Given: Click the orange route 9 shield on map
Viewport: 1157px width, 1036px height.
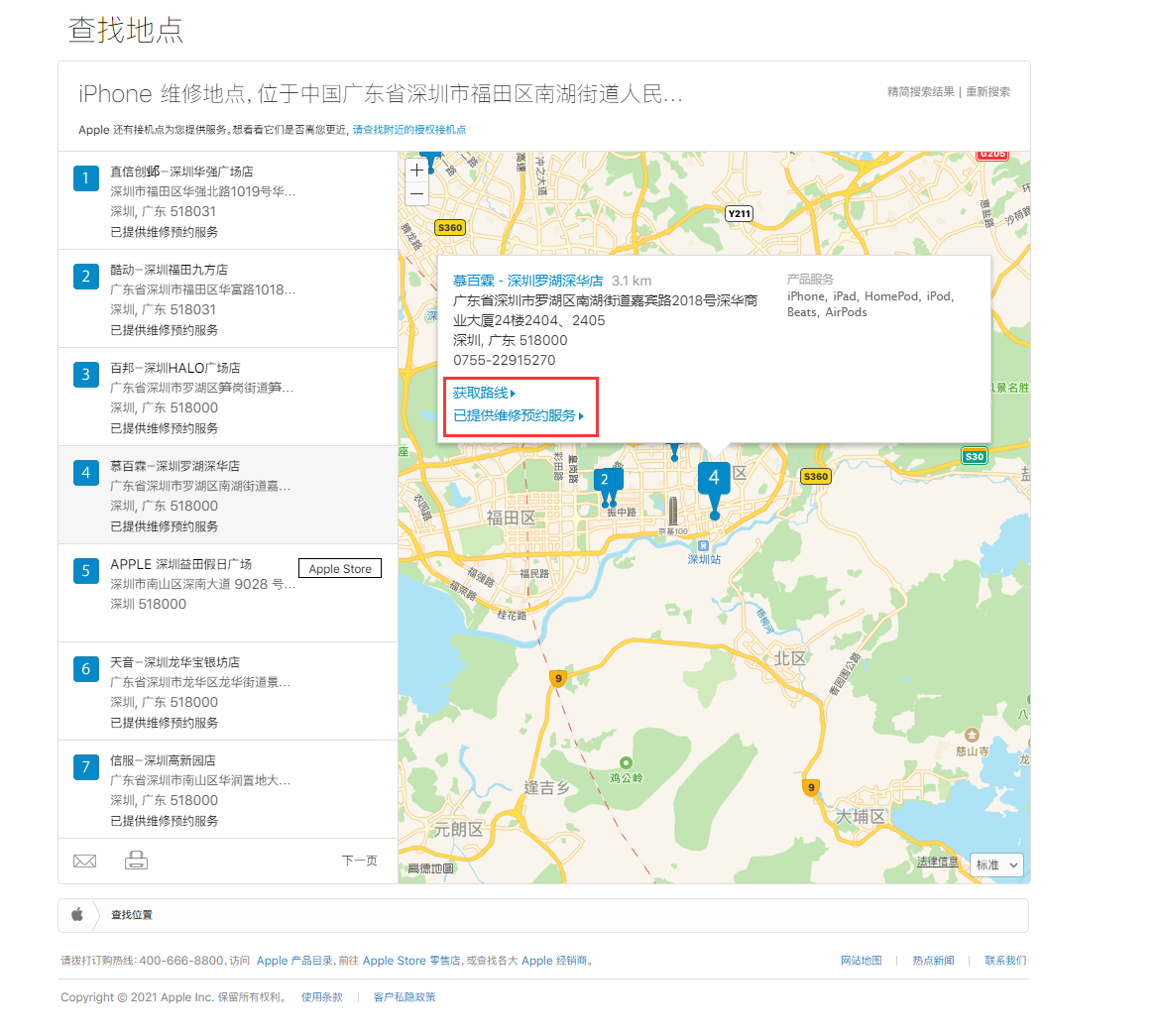Looking at the screenshot, I should pos(557,678).
